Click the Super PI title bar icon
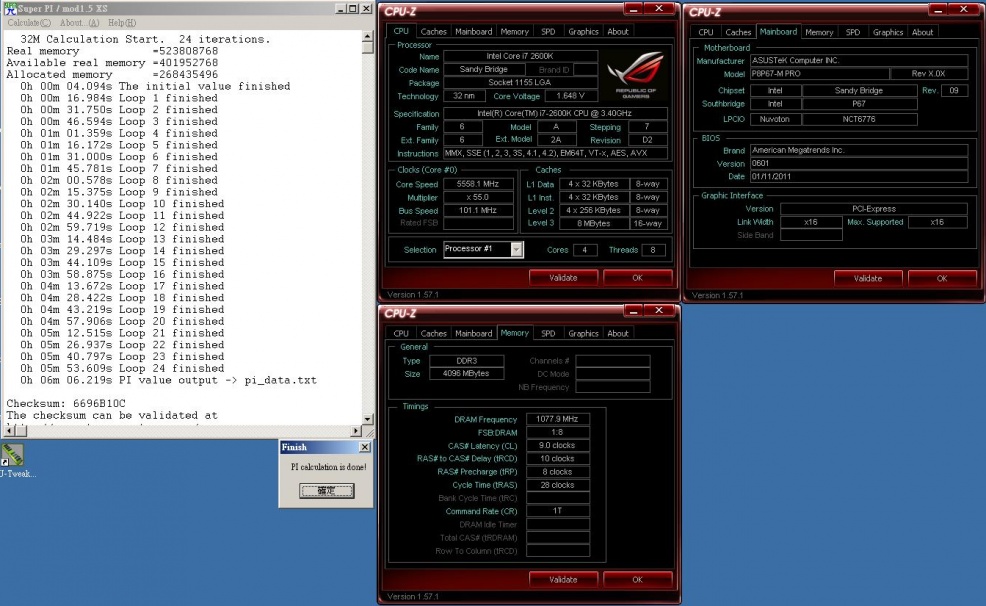 coord(9,8)
